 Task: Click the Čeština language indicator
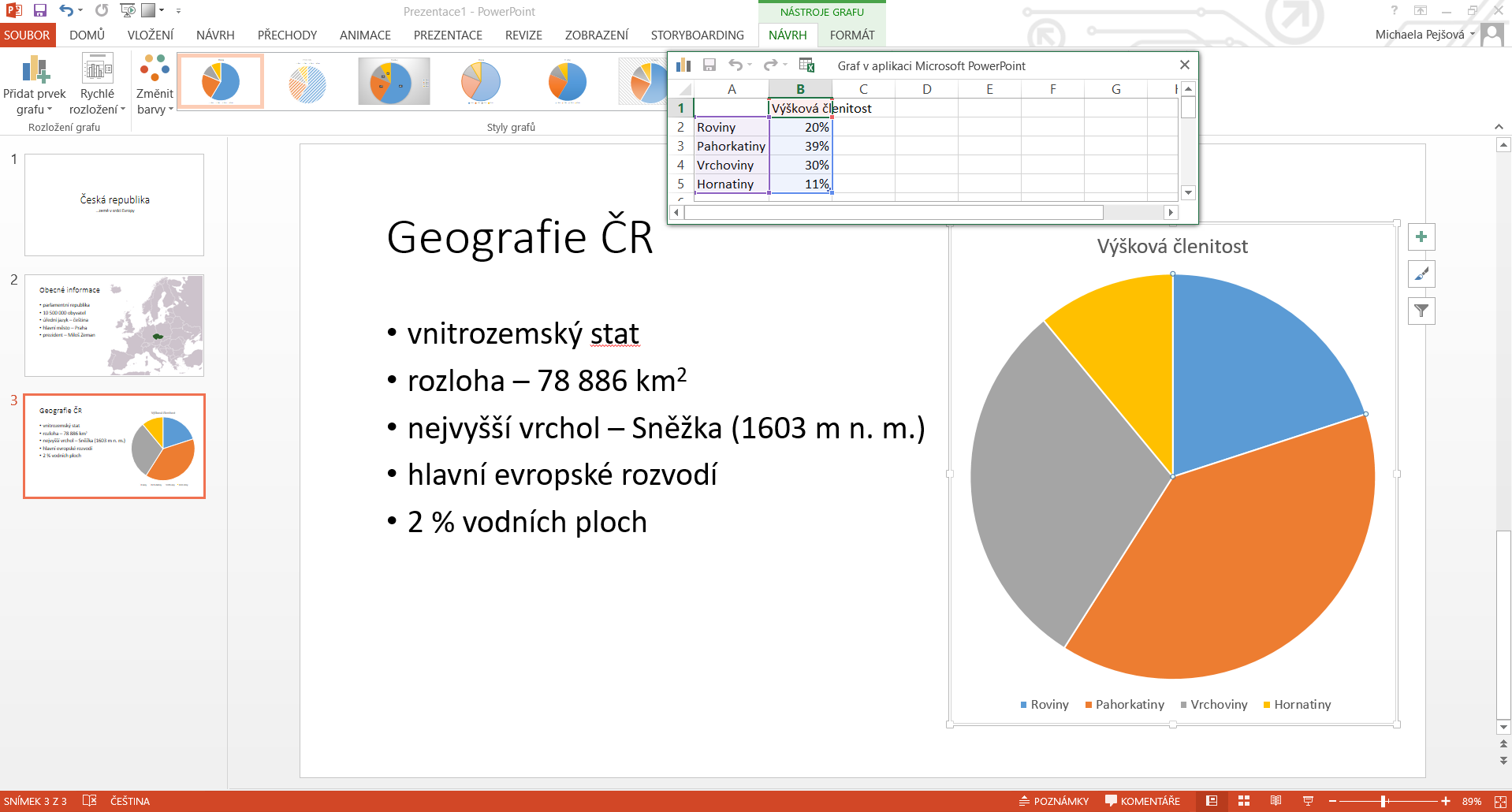(130, 801)
